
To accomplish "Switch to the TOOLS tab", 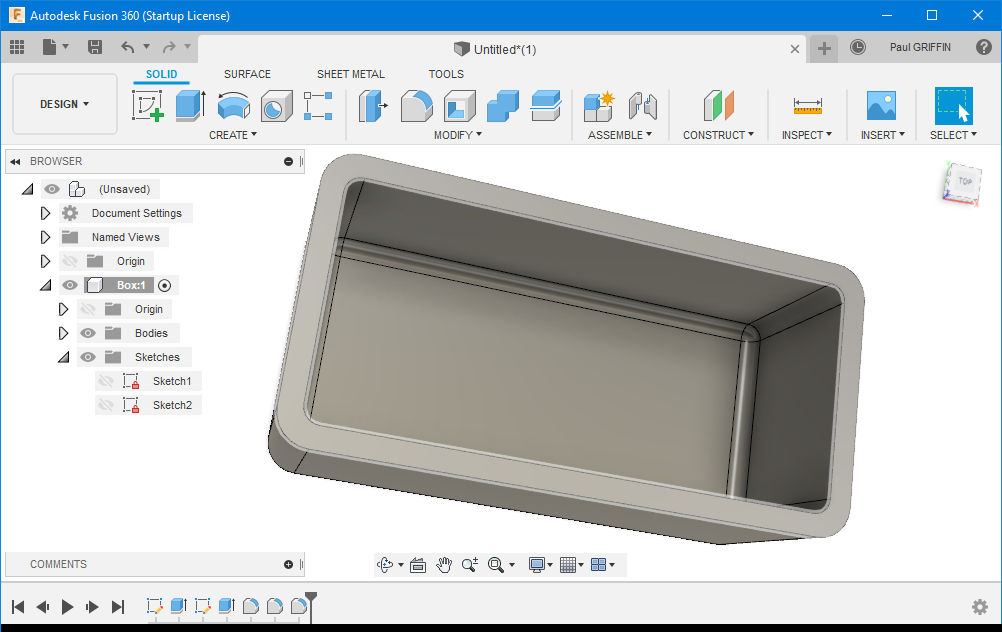I will (446, 74).
